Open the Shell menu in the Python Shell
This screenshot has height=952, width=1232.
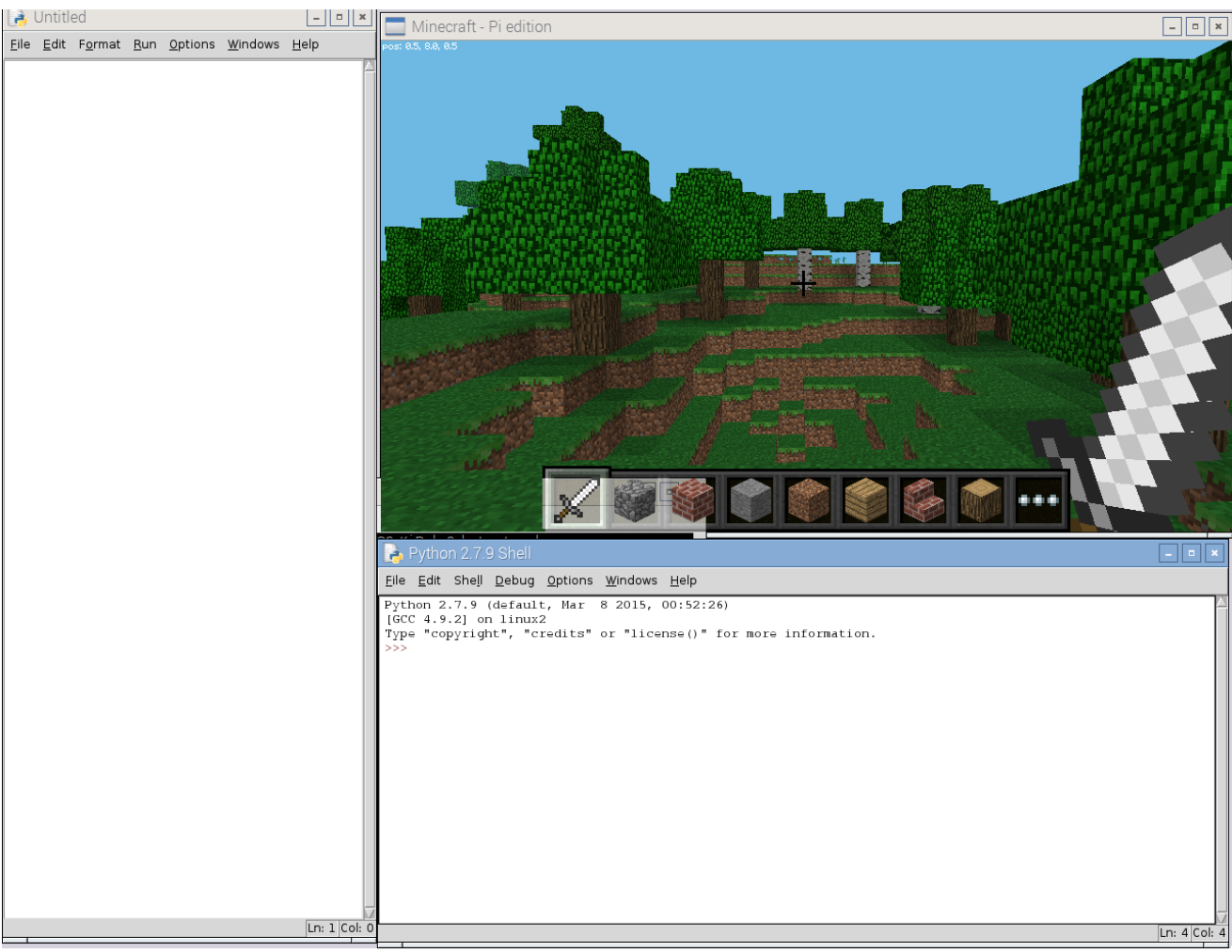468,580
